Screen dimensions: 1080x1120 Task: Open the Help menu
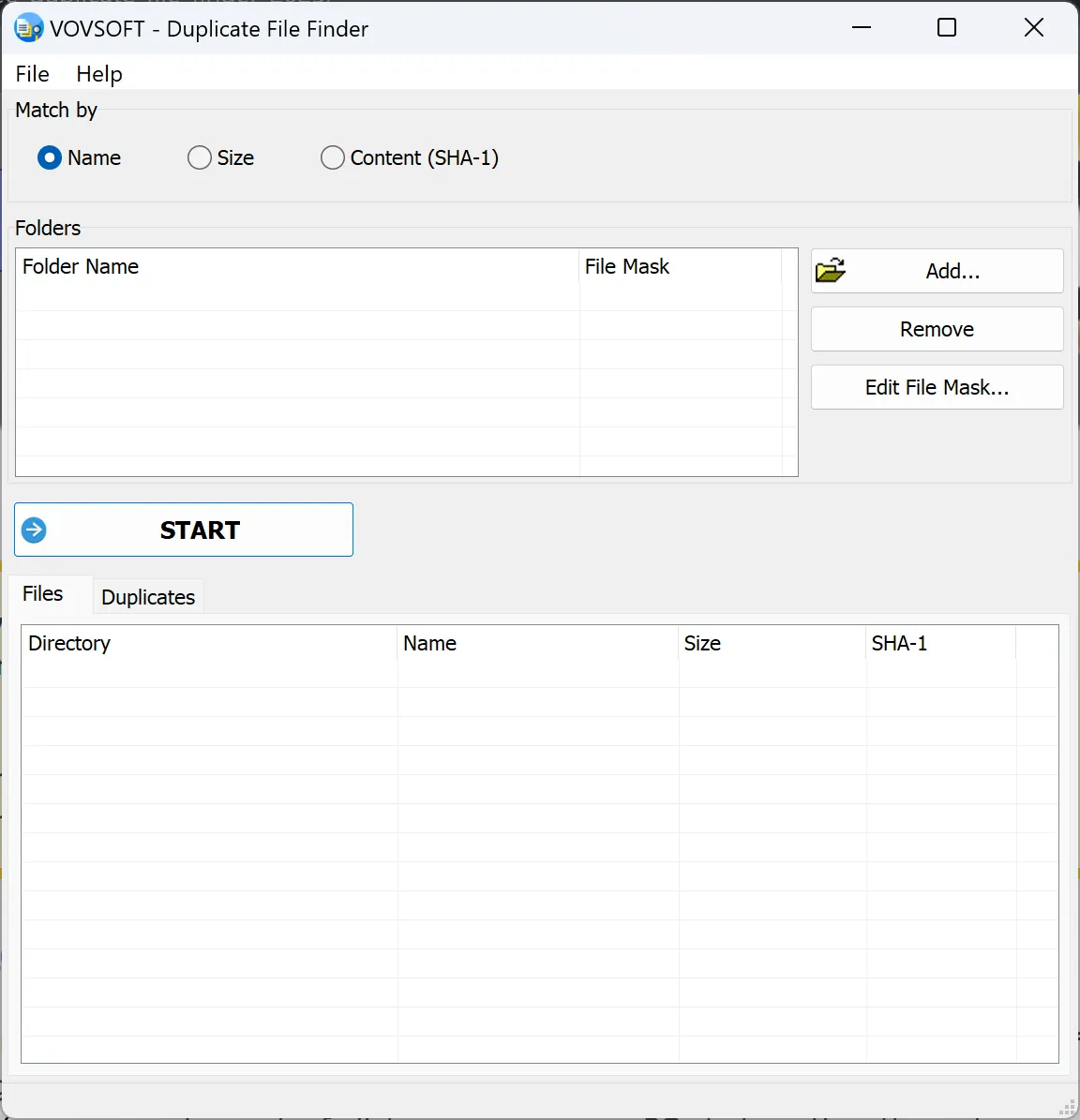(x=99, y=74)
